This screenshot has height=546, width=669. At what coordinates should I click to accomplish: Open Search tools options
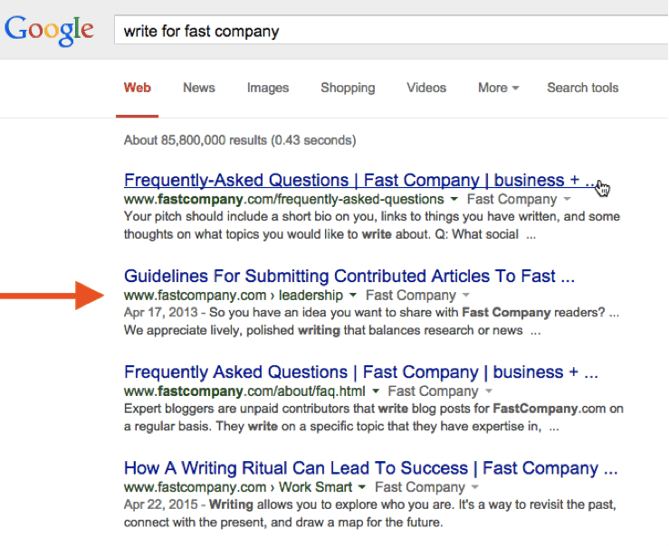coord(583,88)
